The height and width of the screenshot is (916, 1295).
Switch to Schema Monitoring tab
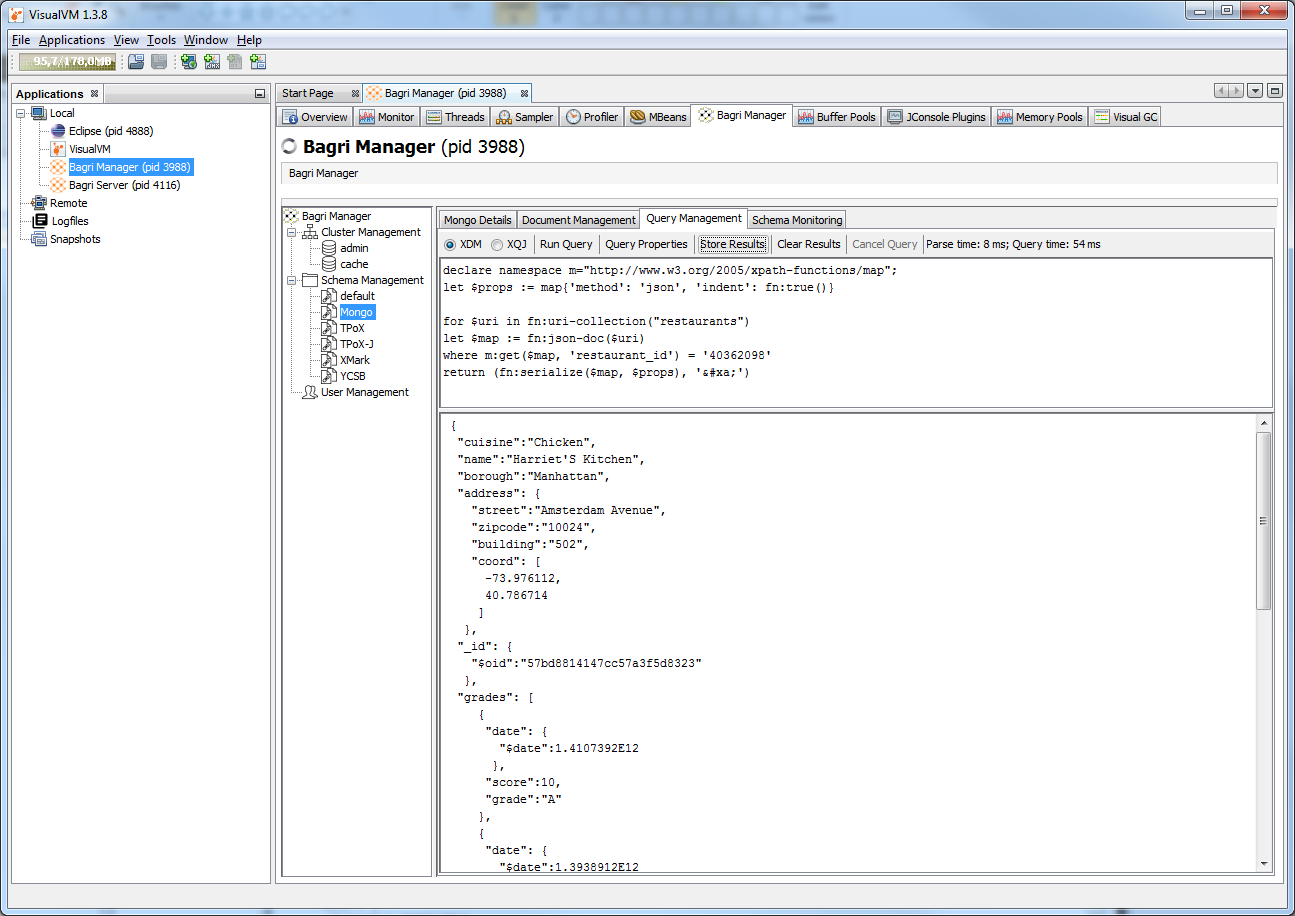(x=797, y=220)
